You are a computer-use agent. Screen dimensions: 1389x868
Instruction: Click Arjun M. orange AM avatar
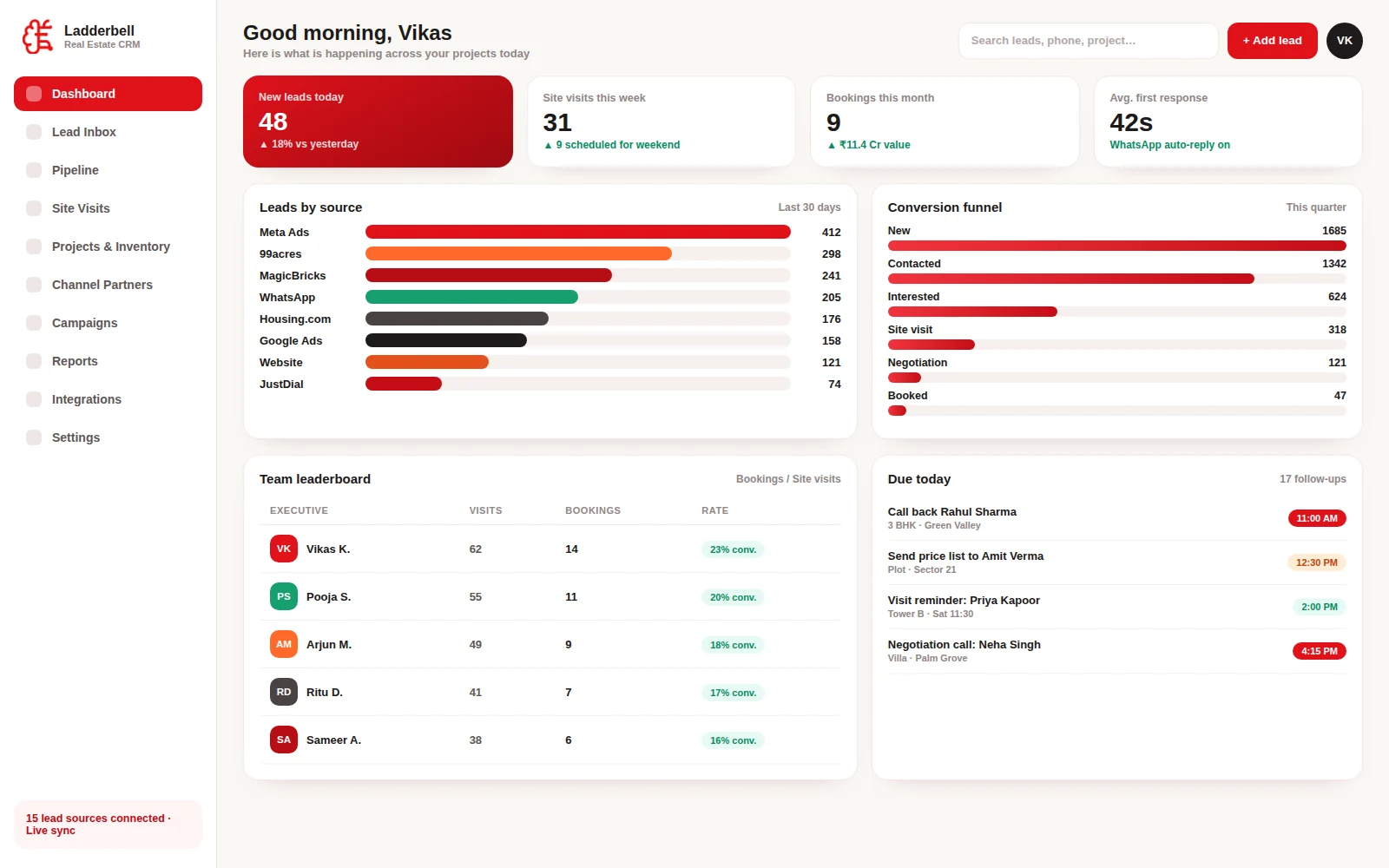point(284,644)
